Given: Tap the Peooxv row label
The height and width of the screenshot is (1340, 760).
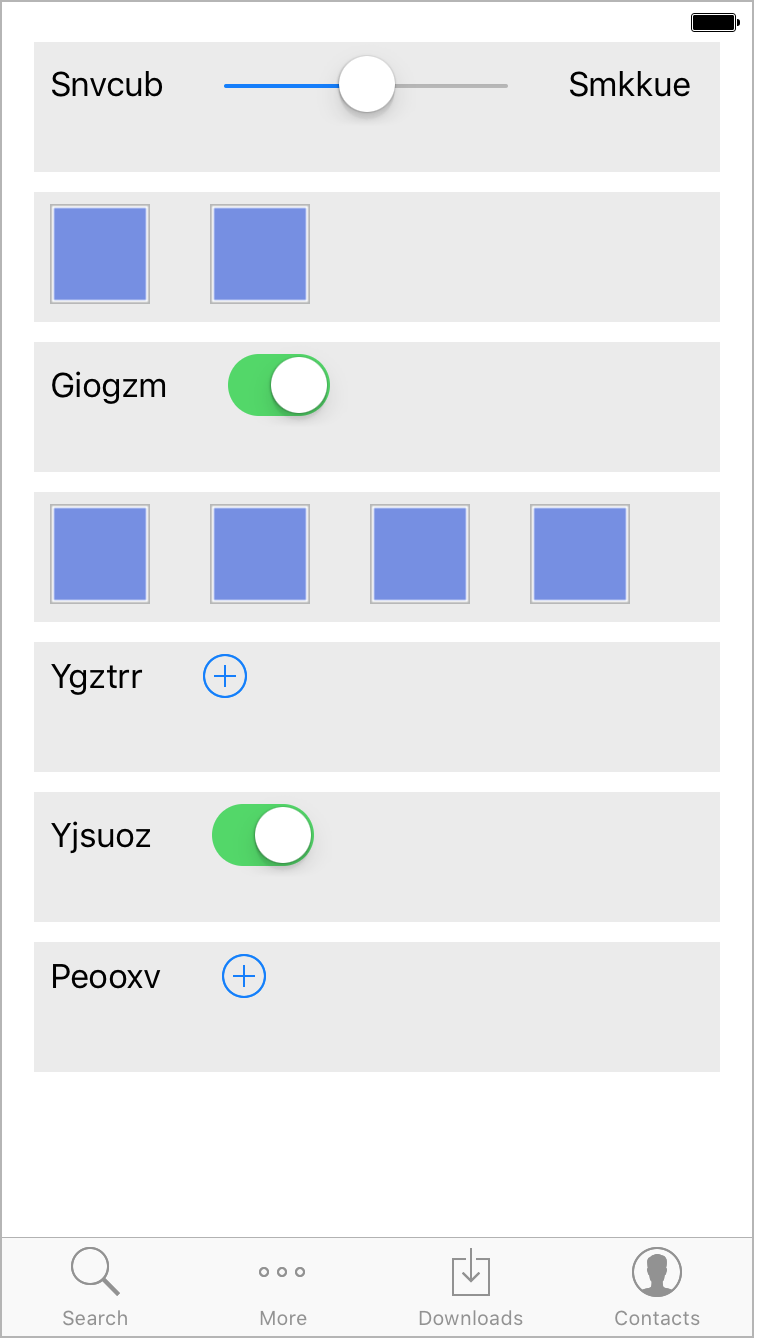Looking at the screenshot, I should coord(106,977).
